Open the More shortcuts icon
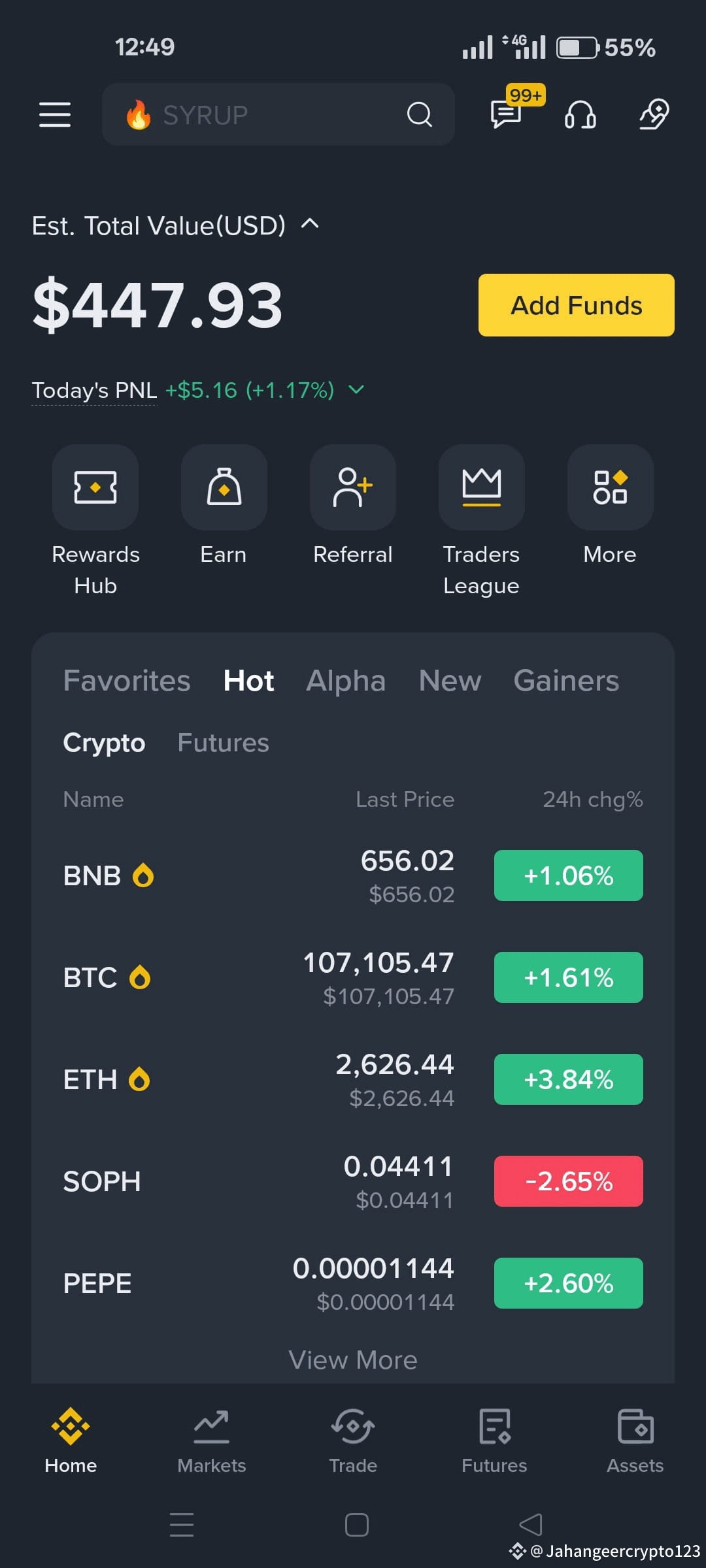706x1568 pixels. pos(611,487)
